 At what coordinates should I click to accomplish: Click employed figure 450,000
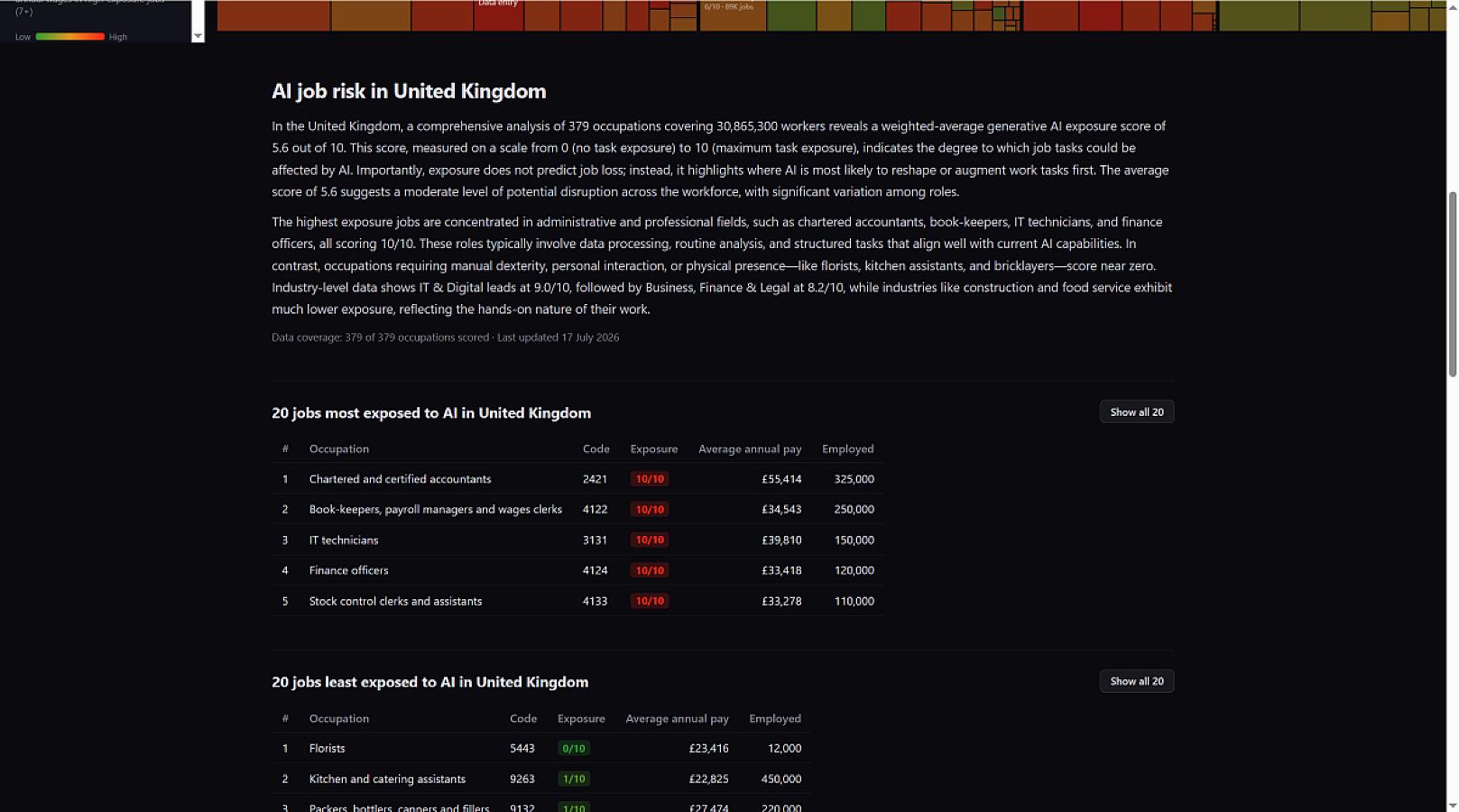pos(781,779)
